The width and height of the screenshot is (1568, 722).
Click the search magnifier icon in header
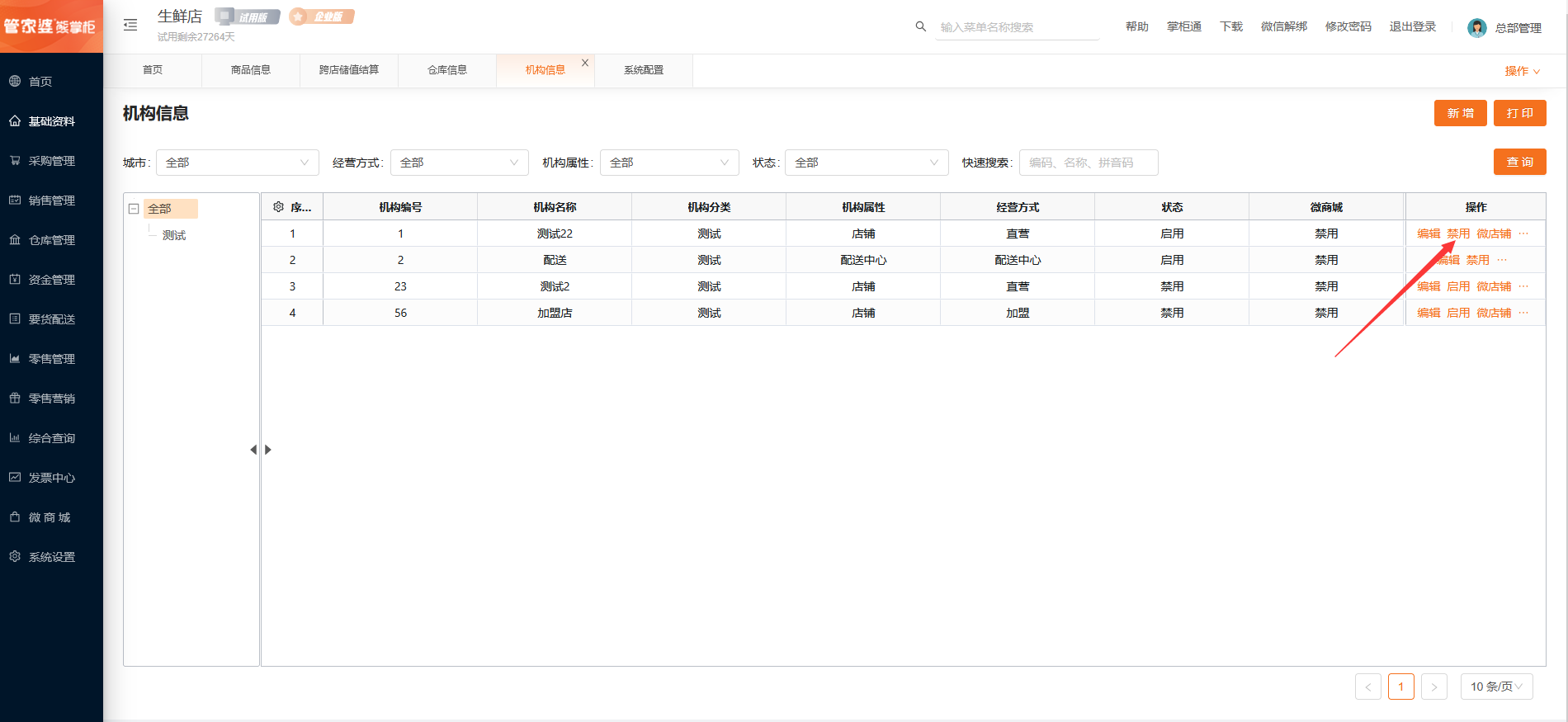point(921,26)
